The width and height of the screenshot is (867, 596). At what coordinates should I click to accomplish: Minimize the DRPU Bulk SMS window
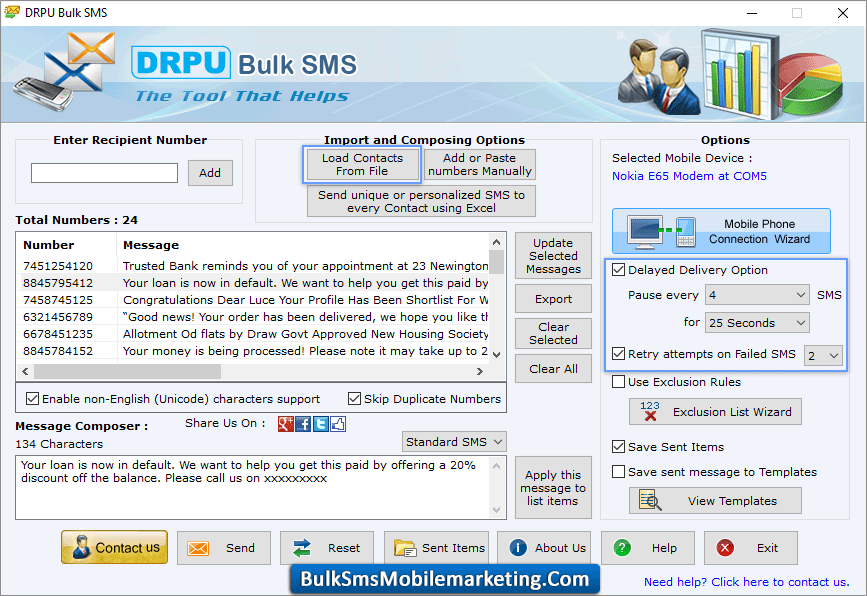pyautogui.click(x=752, y=13)
